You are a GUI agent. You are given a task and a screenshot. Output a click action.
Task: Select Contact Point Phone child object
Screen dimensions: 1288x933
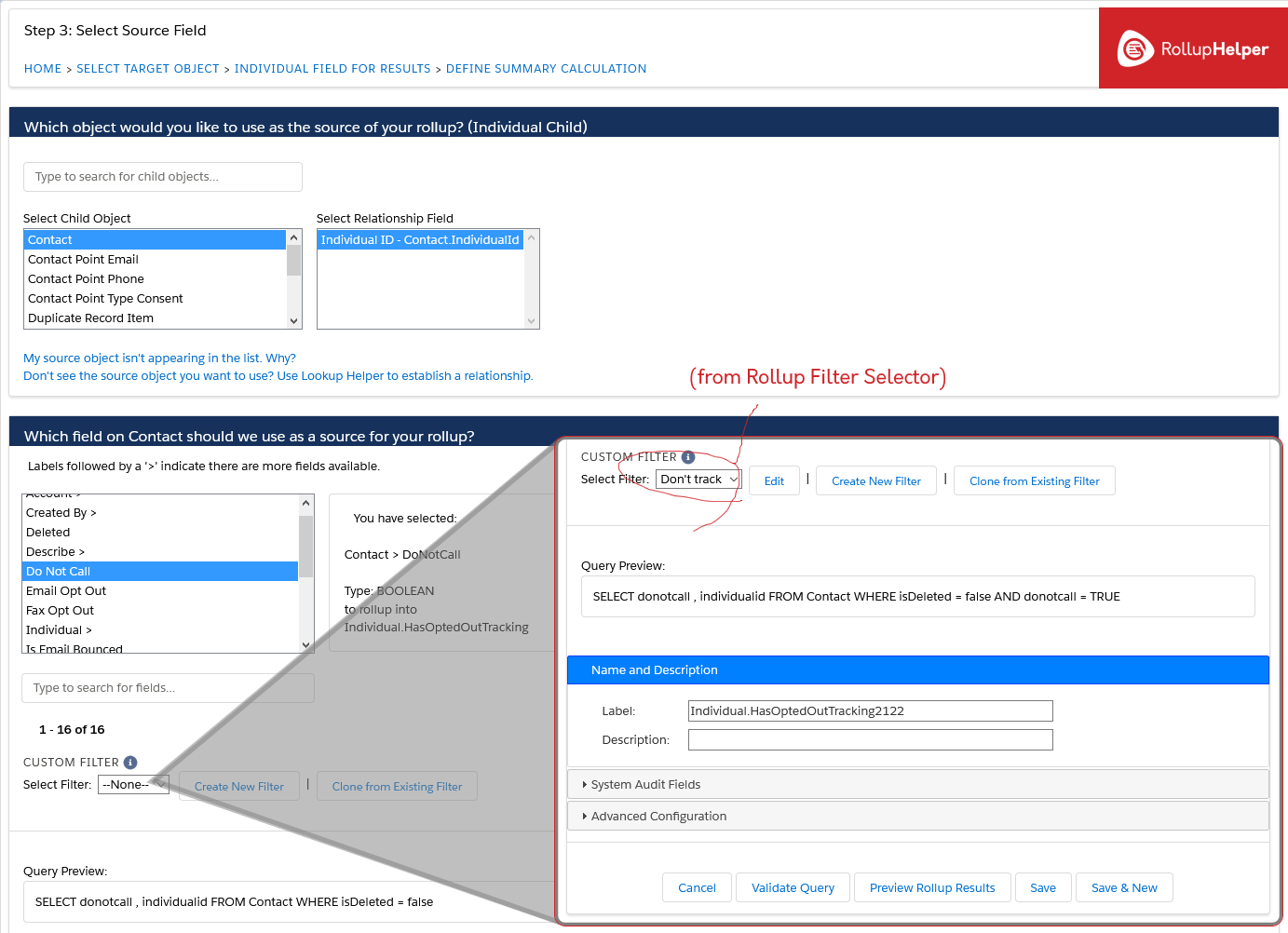tap(155, 279)
